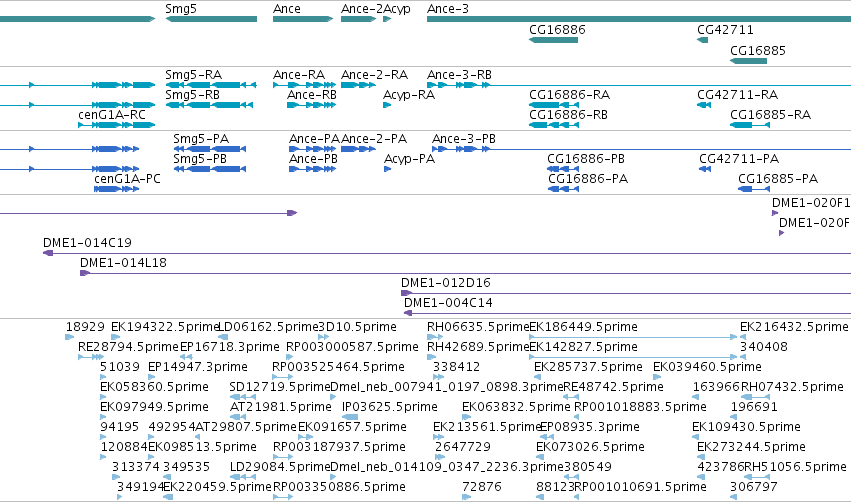The height and width of the screenshot is (502, 851).
Task: Select transcript Smg5-RA
Action: pyautogui.click(x=211, y=85)
